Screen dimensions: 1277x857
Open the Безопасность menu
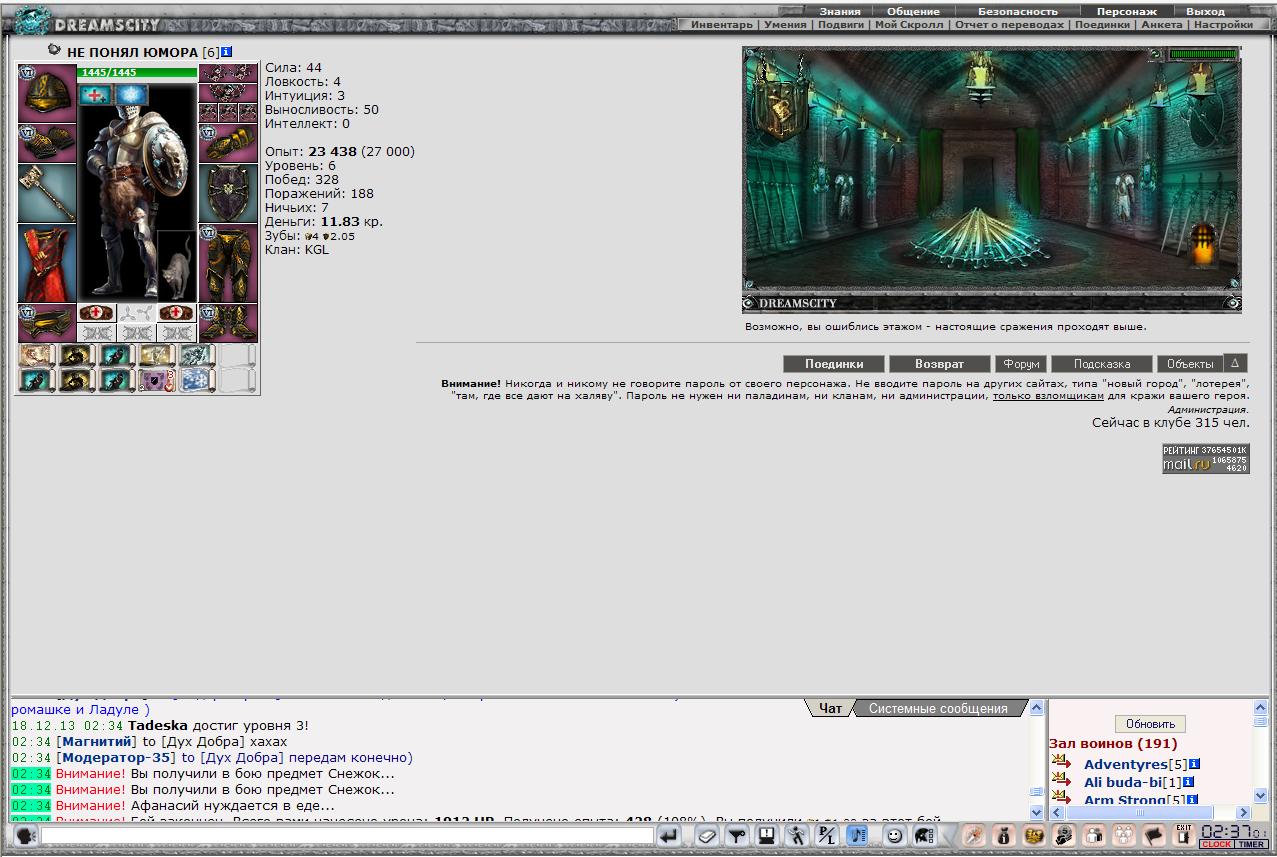click(x=1017, y=11)
